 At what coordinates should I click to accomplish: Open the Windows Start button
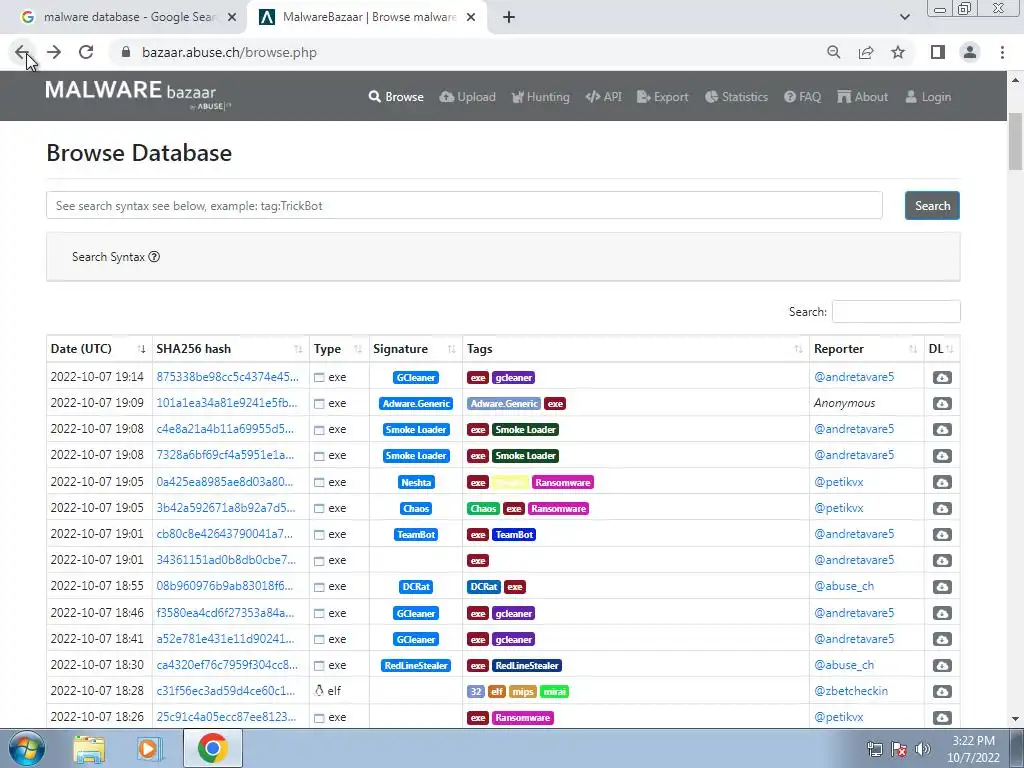(27, 748)
